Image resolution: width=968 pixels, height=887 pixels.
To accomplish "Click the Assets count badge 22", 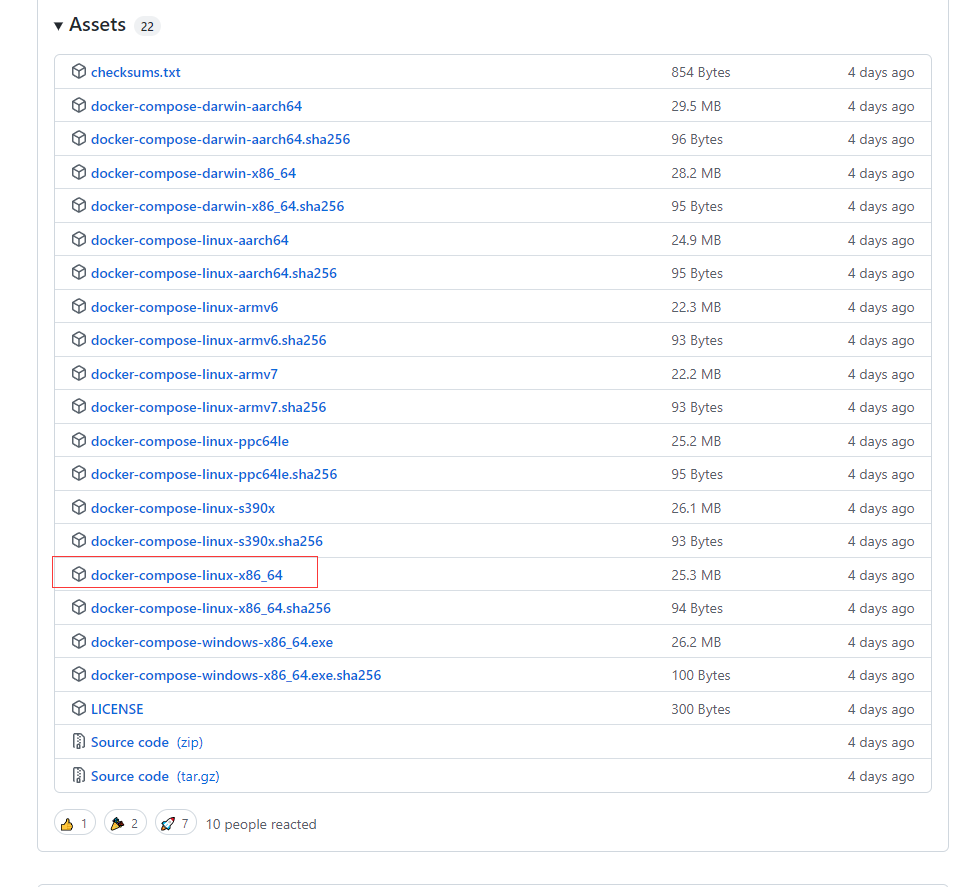I will (147, 27).
